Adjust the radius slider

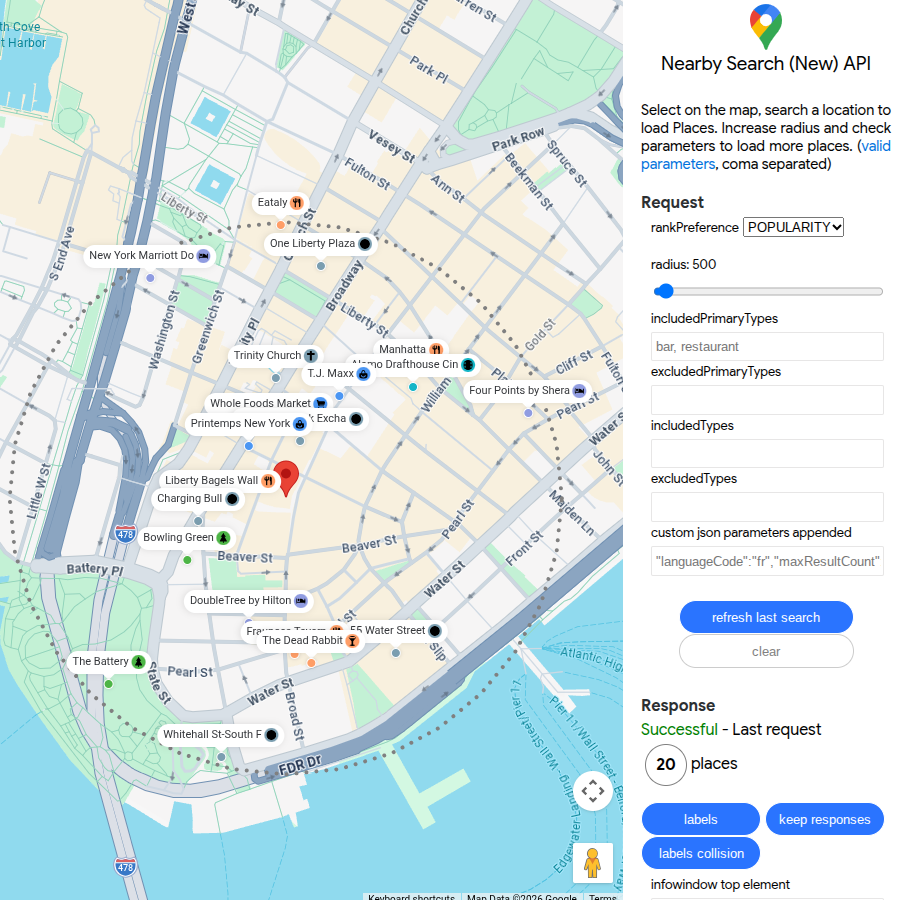(x=767, y=292)
